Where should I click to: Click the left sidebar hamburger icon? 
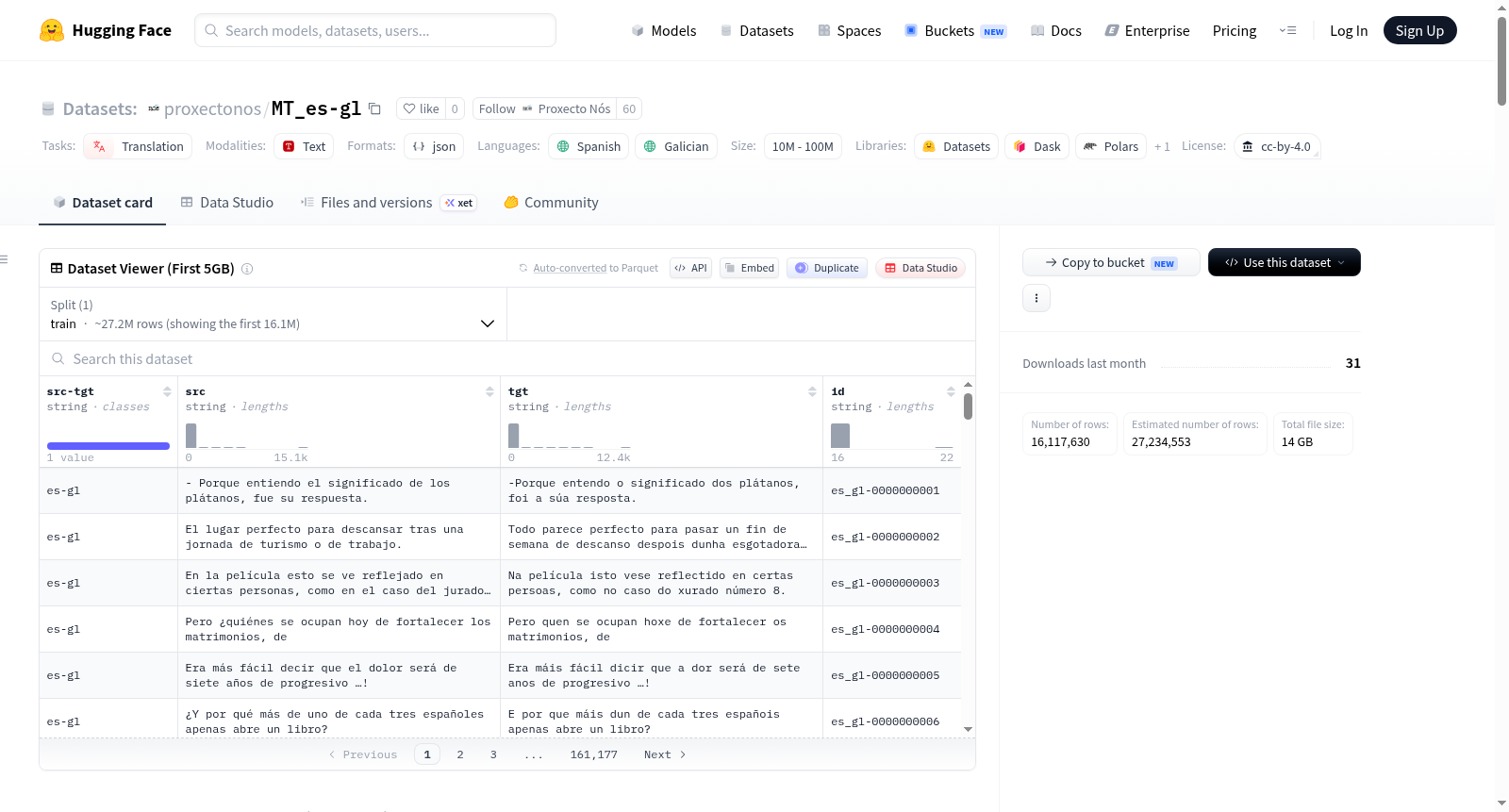[x=4, y=259]
